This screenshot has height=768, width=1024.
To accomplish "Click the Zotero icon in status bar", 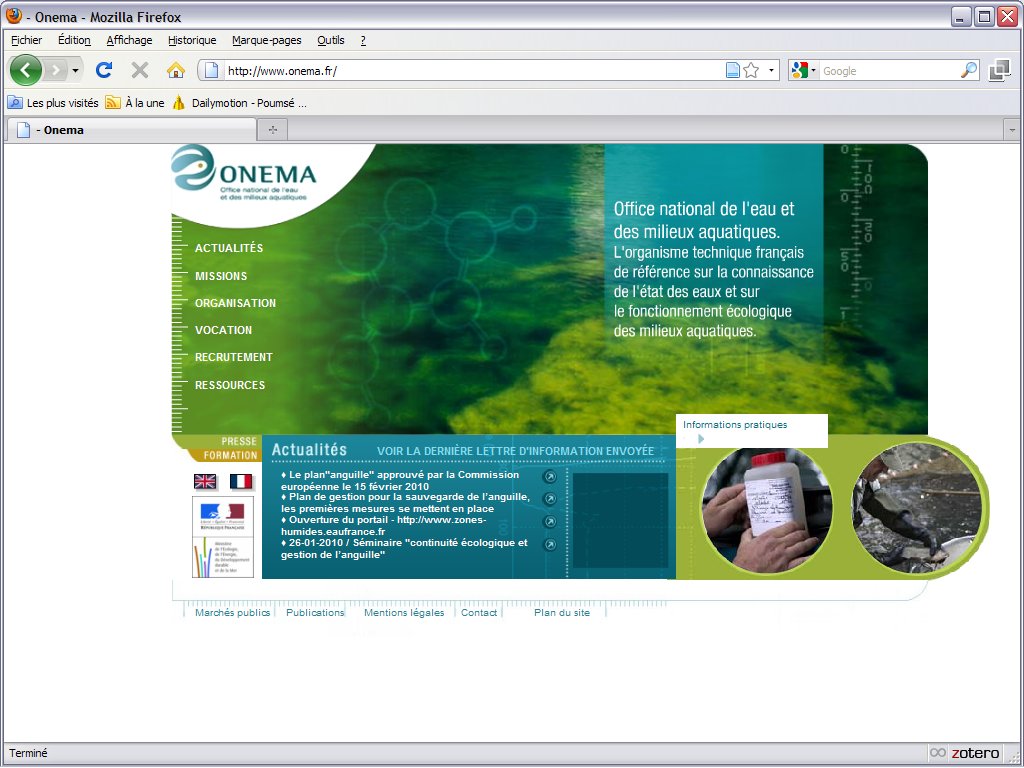I will (965, 753).
